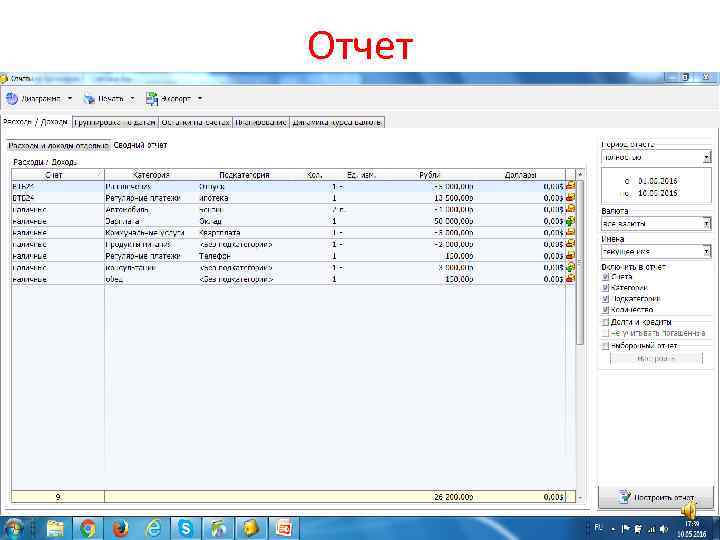Open Windows Explorer from the taskbar
Screen dimensions: 720x540
55,529
